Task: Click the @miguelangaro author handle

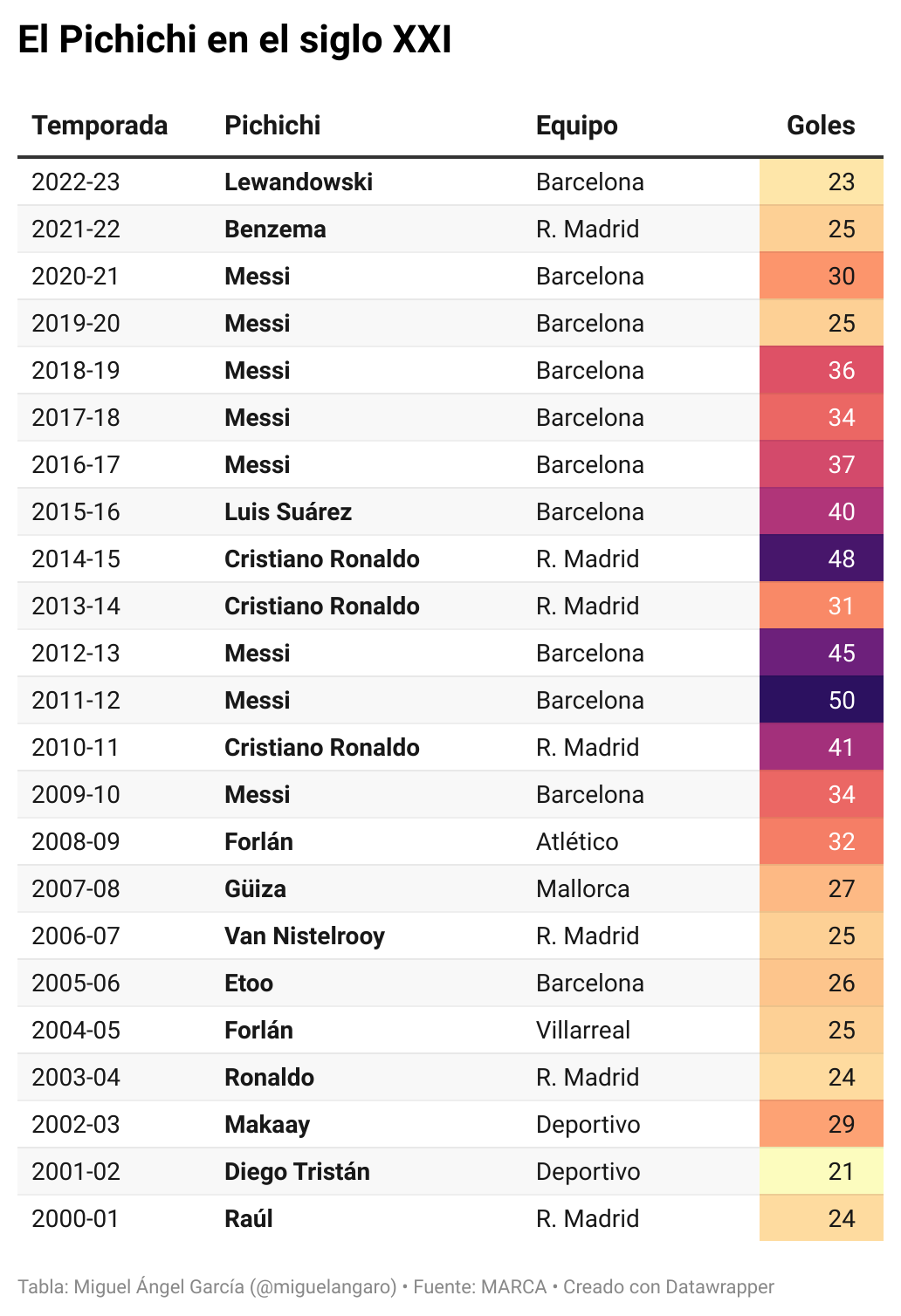Action: (323, 1286)
